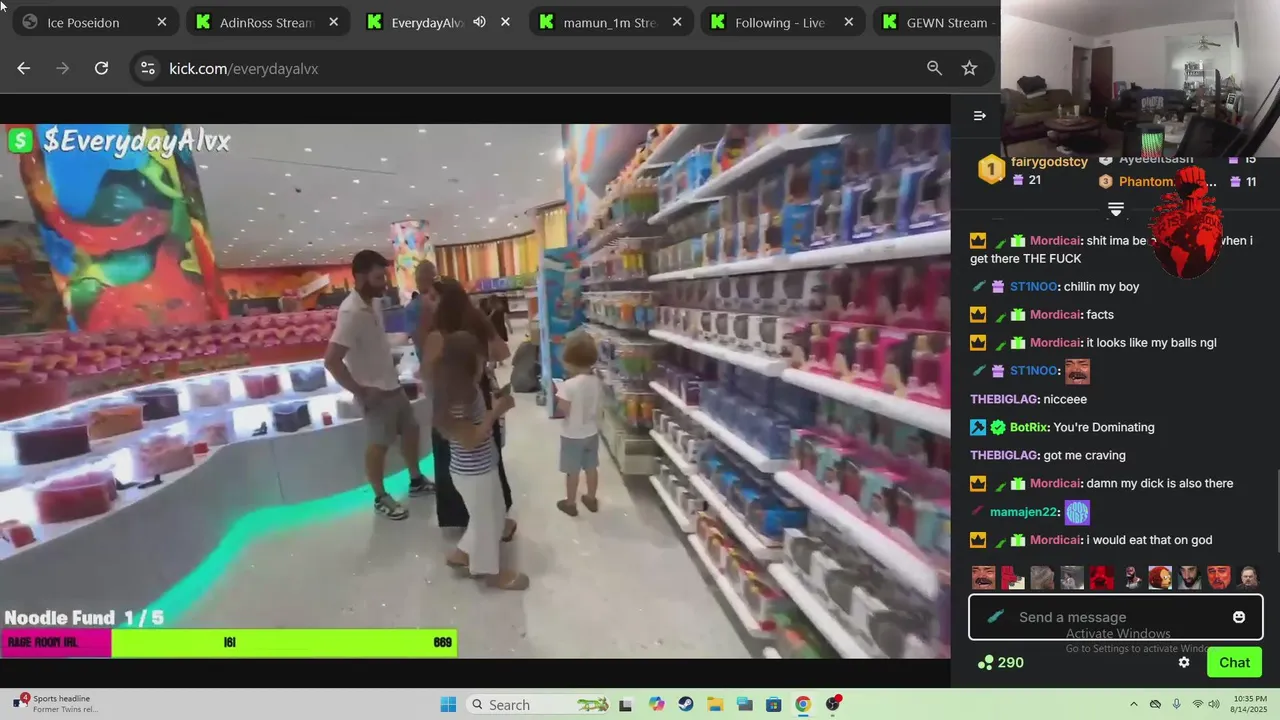Open the mamun_1m Stream tab

tap(609, 22)
